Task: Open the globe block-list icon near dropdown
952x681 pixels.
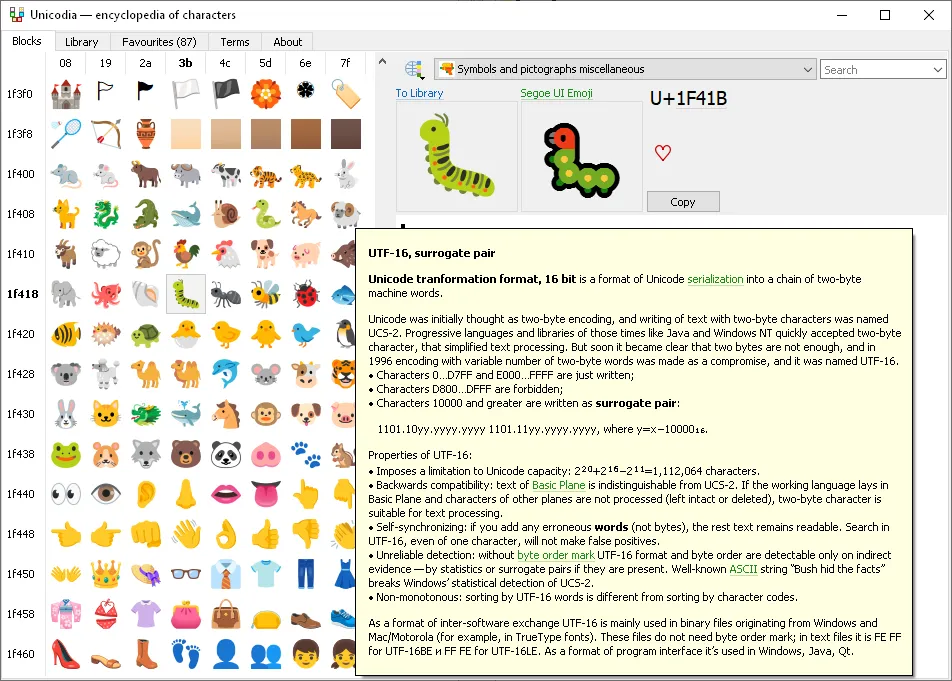Action: point(415,69)
